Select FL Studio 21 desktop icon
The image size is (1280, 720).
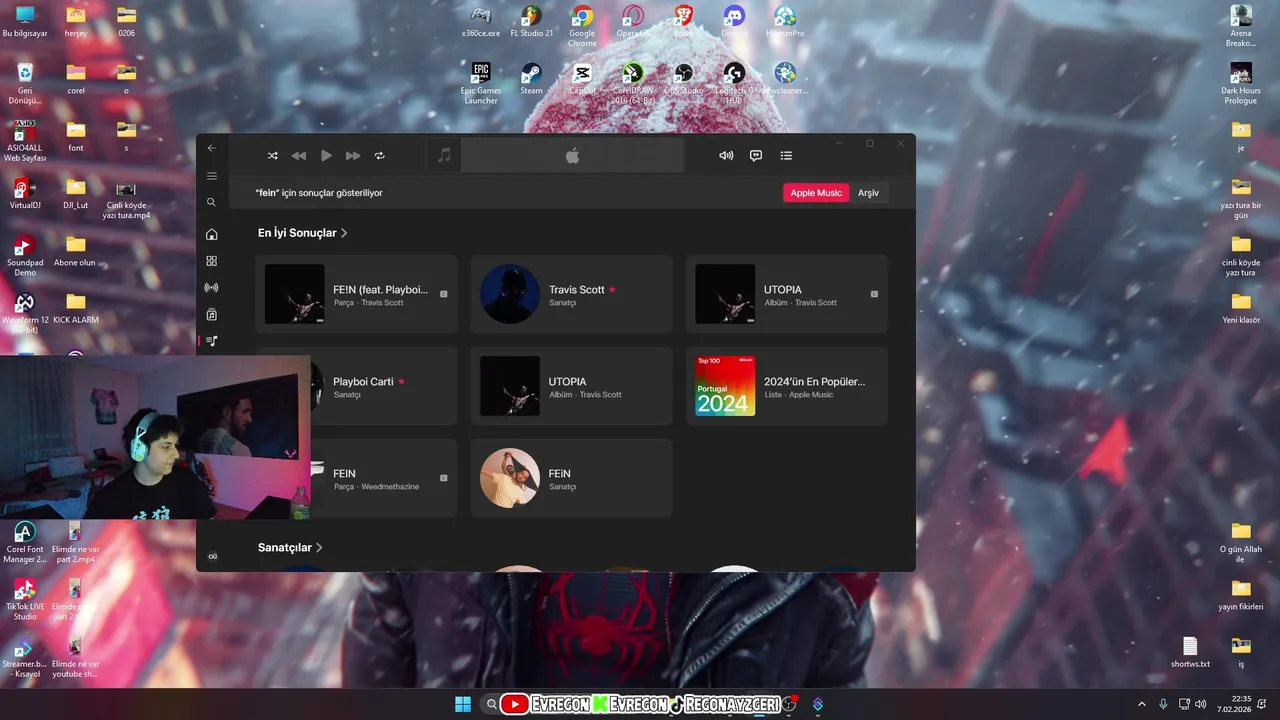click(x=531, y=22)
